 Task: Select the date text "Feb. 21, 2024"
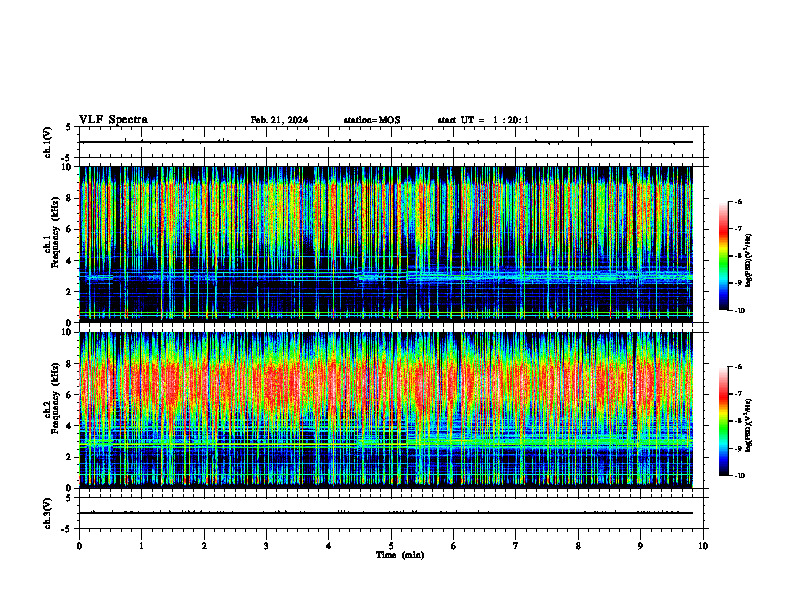(279, 120)
